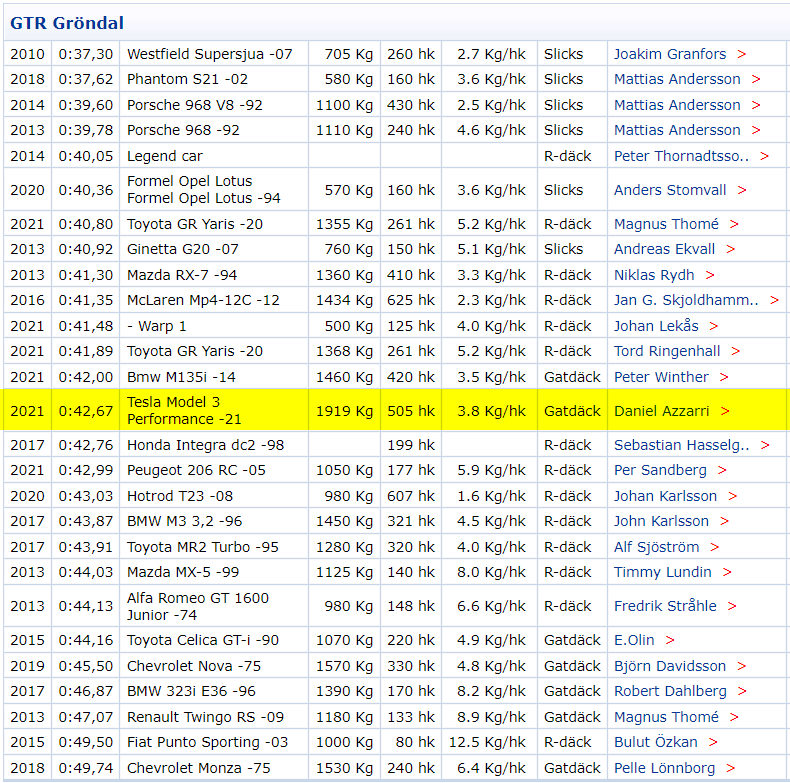Click red arrow in Renault Twingo RS row
This screenshot has height=783, width=790.
tap(734, 717)
